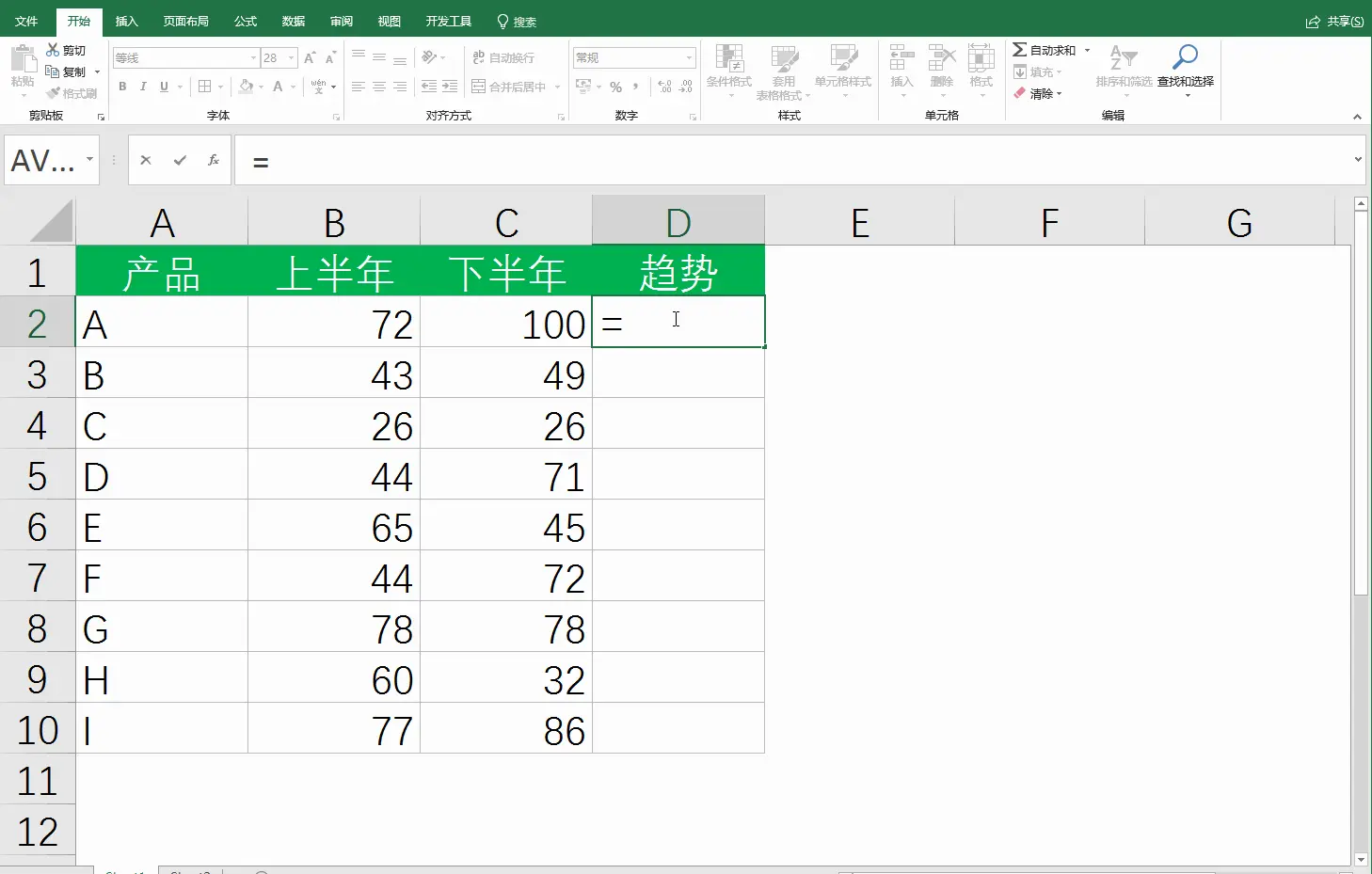Click in the formula bar input

pyautogui.click(x=793, y=160)
